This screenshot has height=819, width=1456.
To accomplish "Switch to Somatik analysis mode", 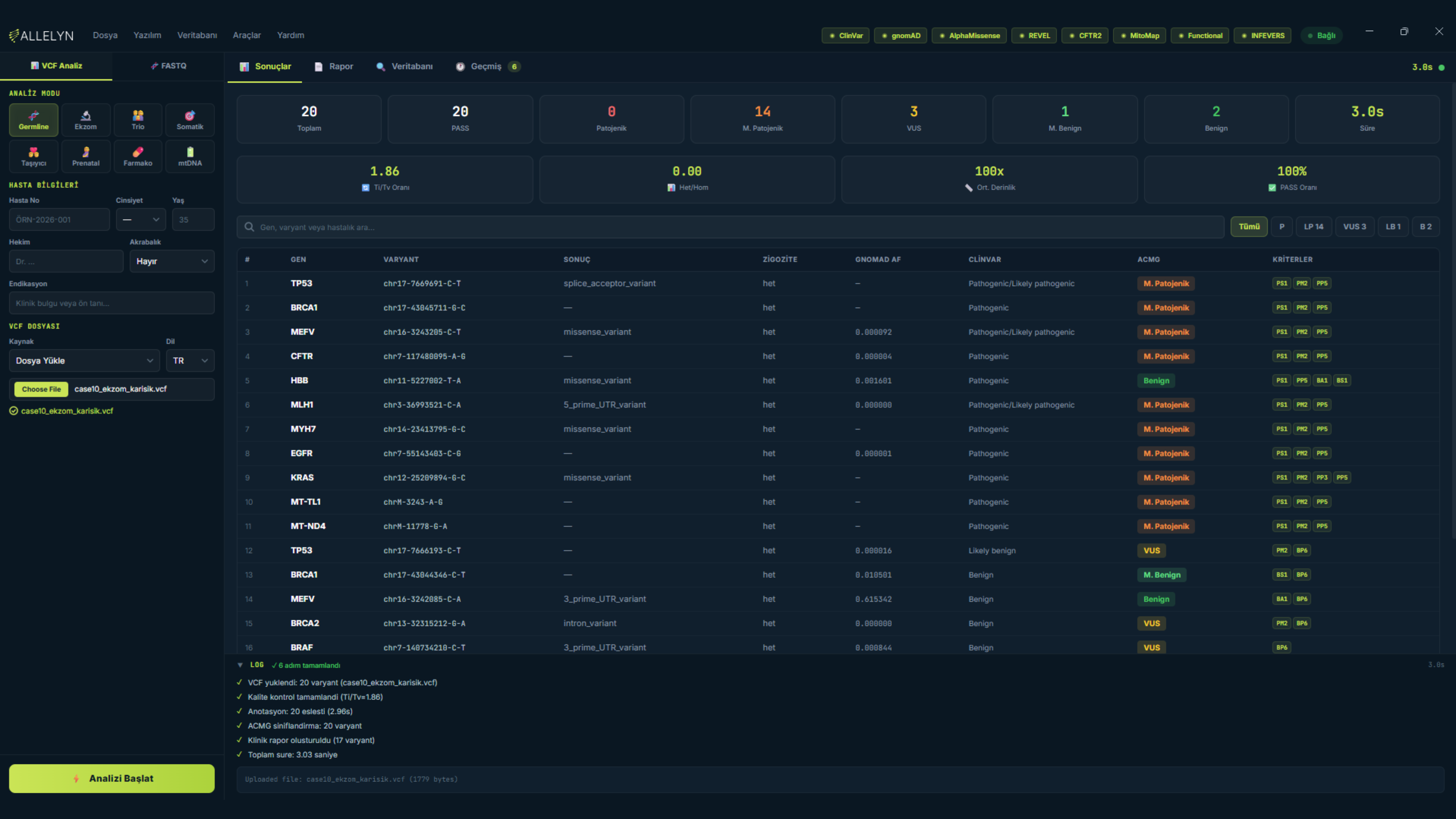I will [x=190, y=119].
